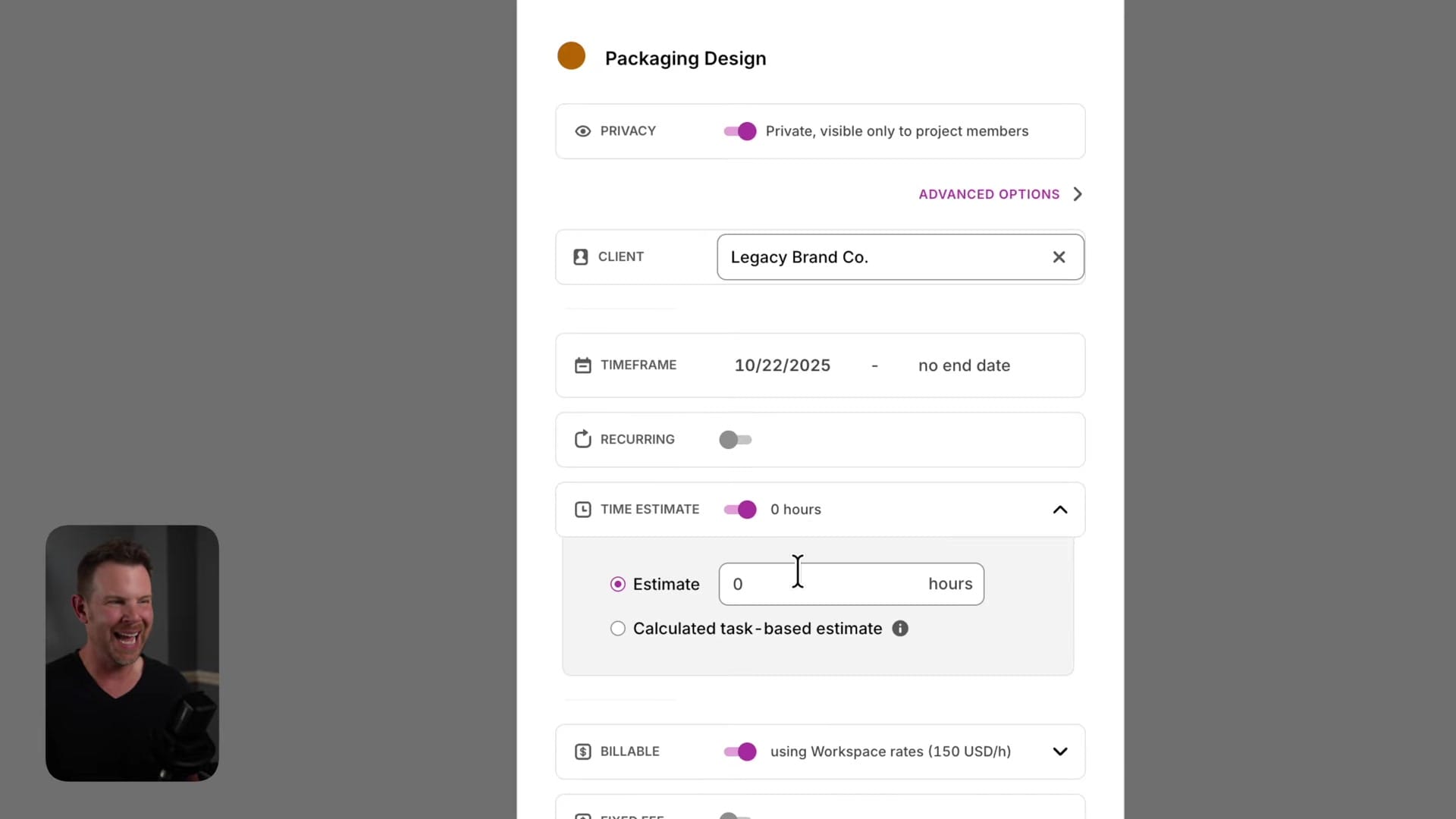The height and width of the screenshot is (819, 1456).
Task: Click the estimate hours input field
Action: point(851,584)
